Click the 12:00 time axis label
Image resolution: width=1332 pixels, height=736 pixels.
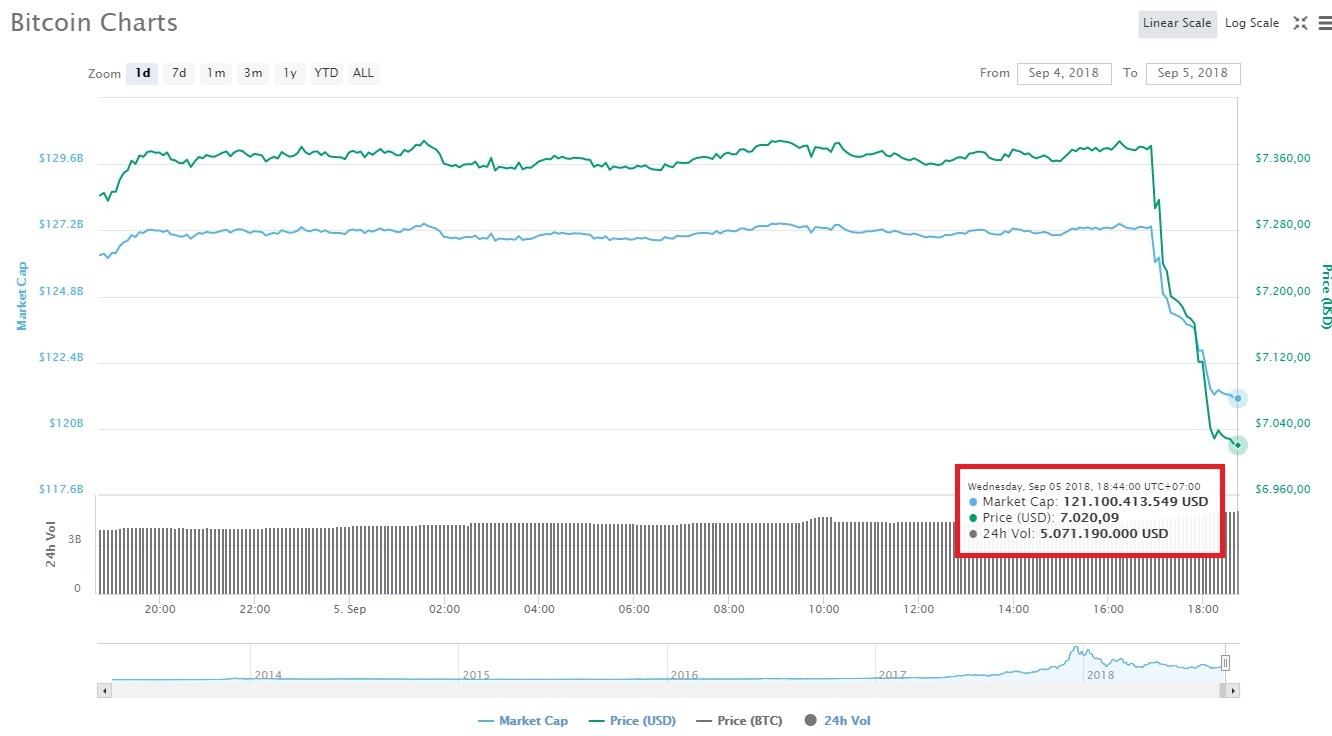[918, 609]
